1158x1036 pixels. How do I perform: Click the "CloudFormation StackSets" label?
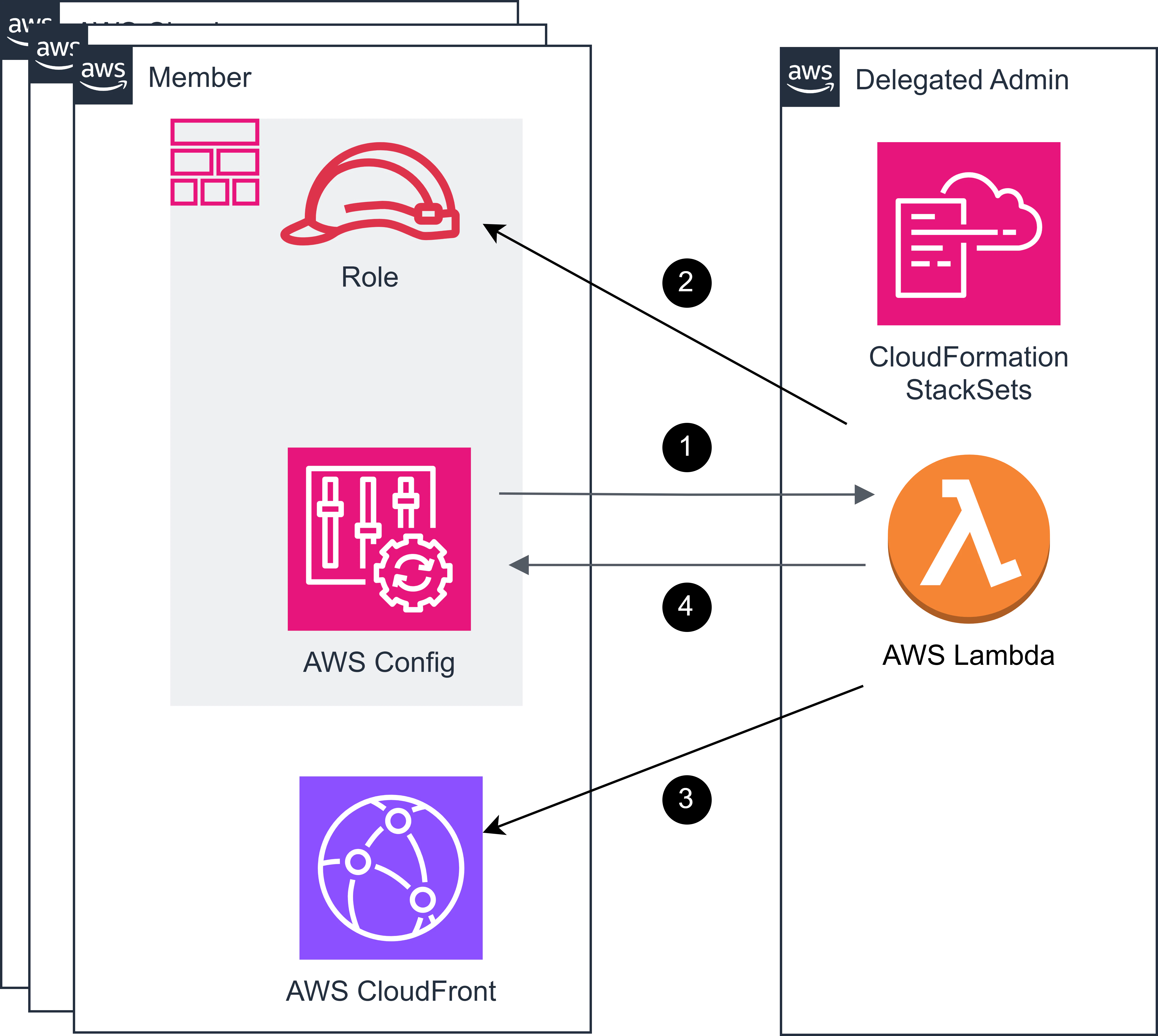[x=968, y=374]
